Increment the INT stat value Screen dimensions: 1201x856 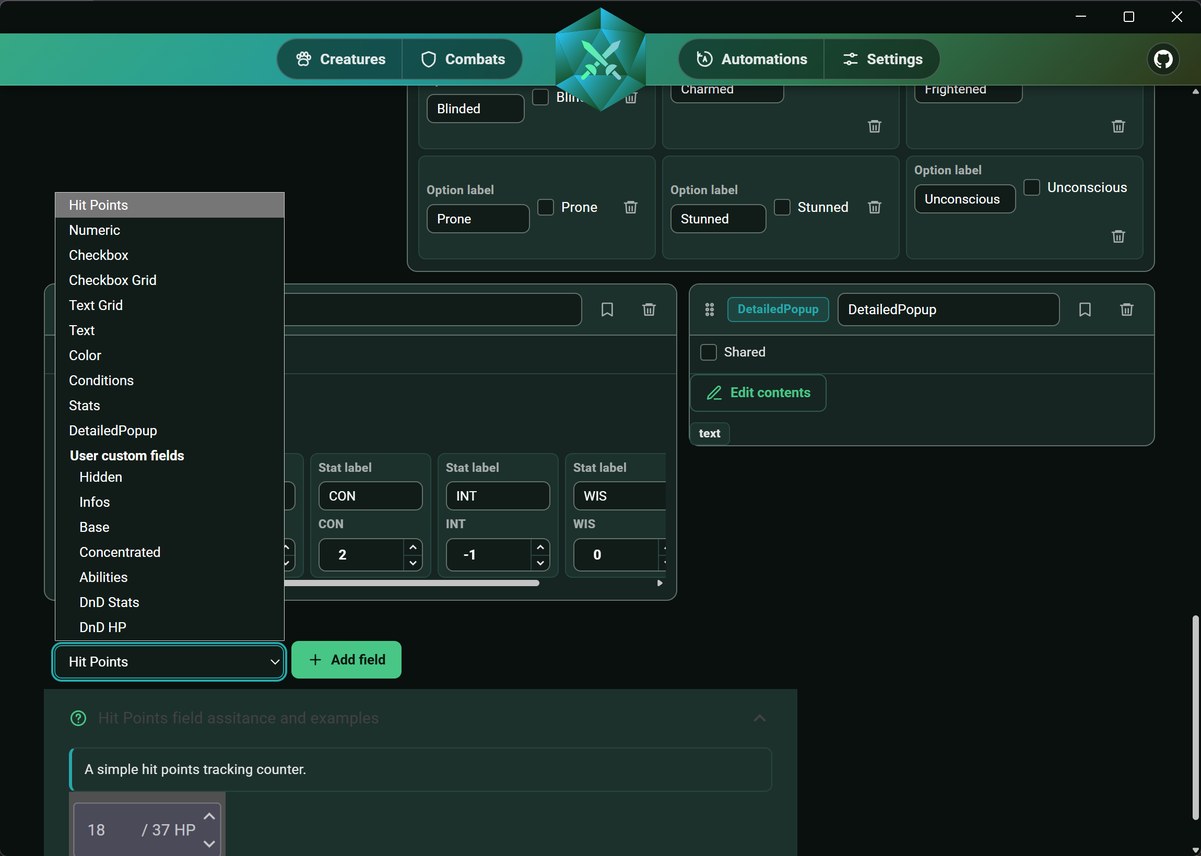click(540, 547)
